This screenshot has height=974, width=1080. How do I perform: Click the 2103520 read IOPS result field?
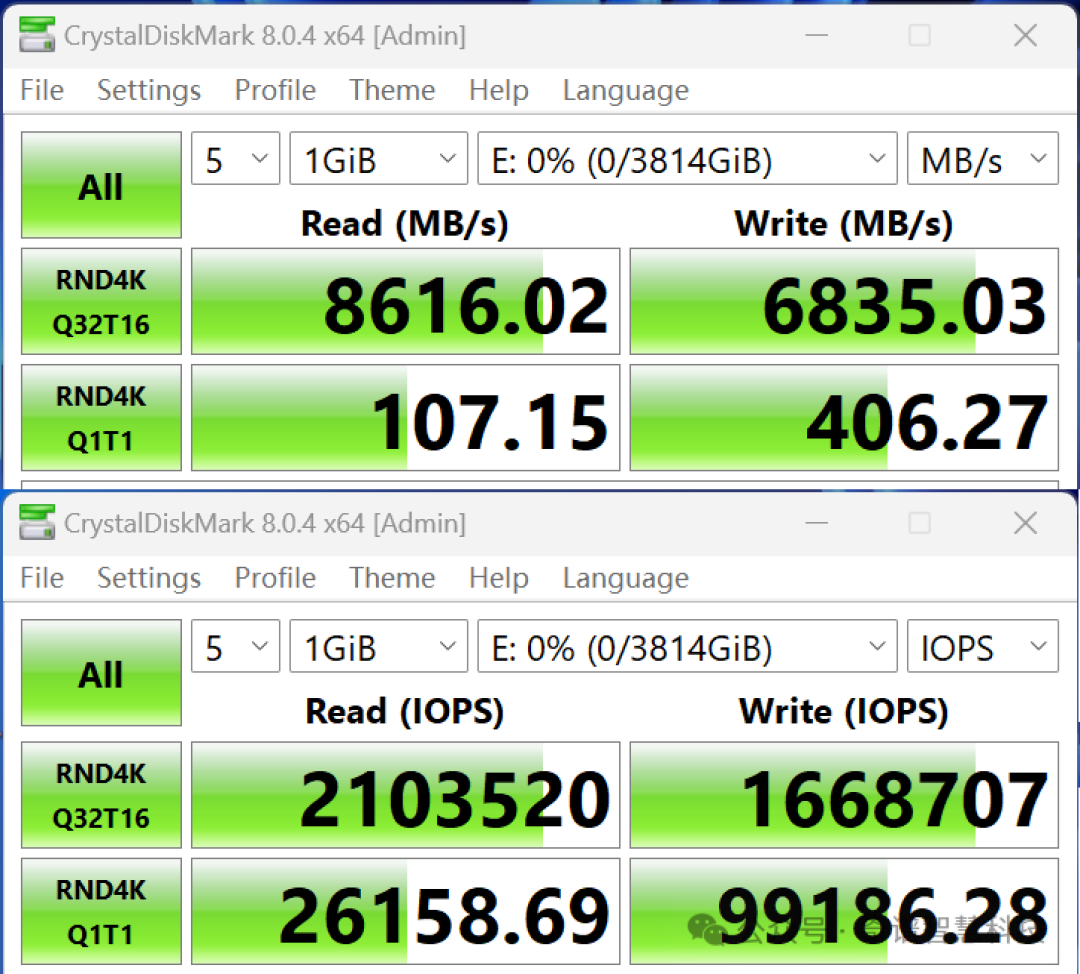pos(405,795)
